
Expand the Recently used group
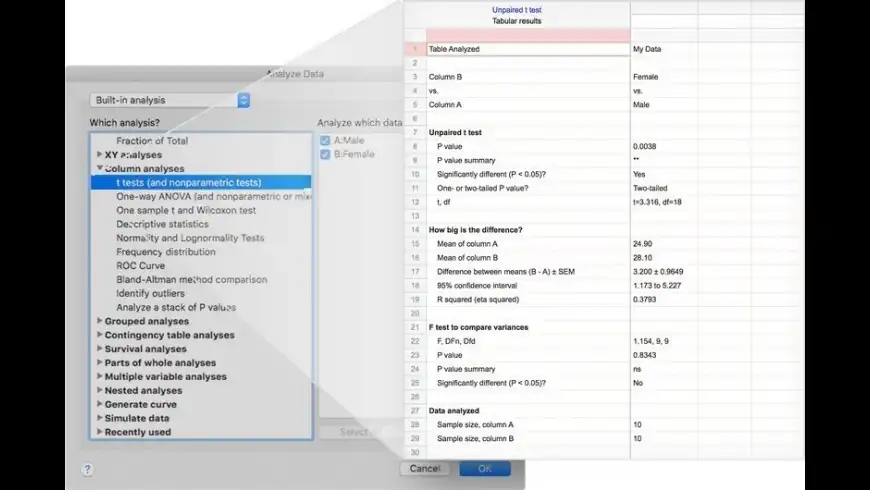coord(99,432)
